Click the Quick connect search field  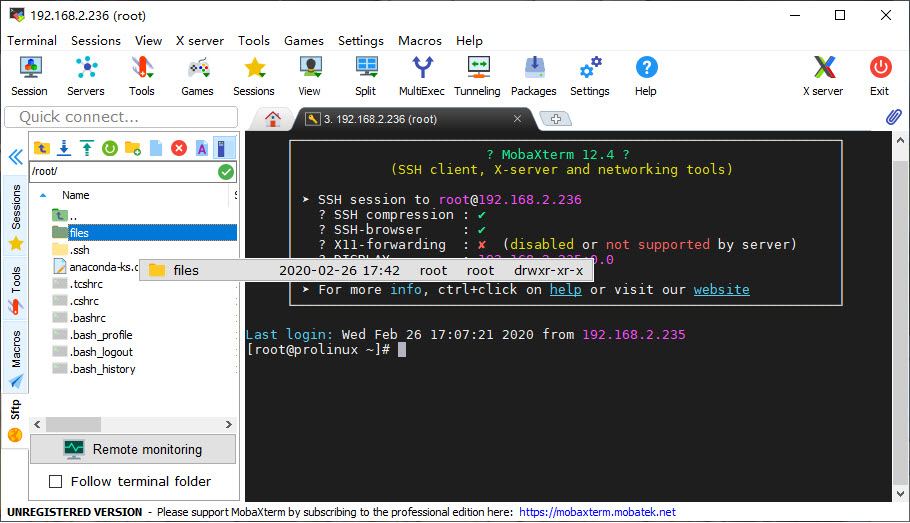tap(120, 117)
